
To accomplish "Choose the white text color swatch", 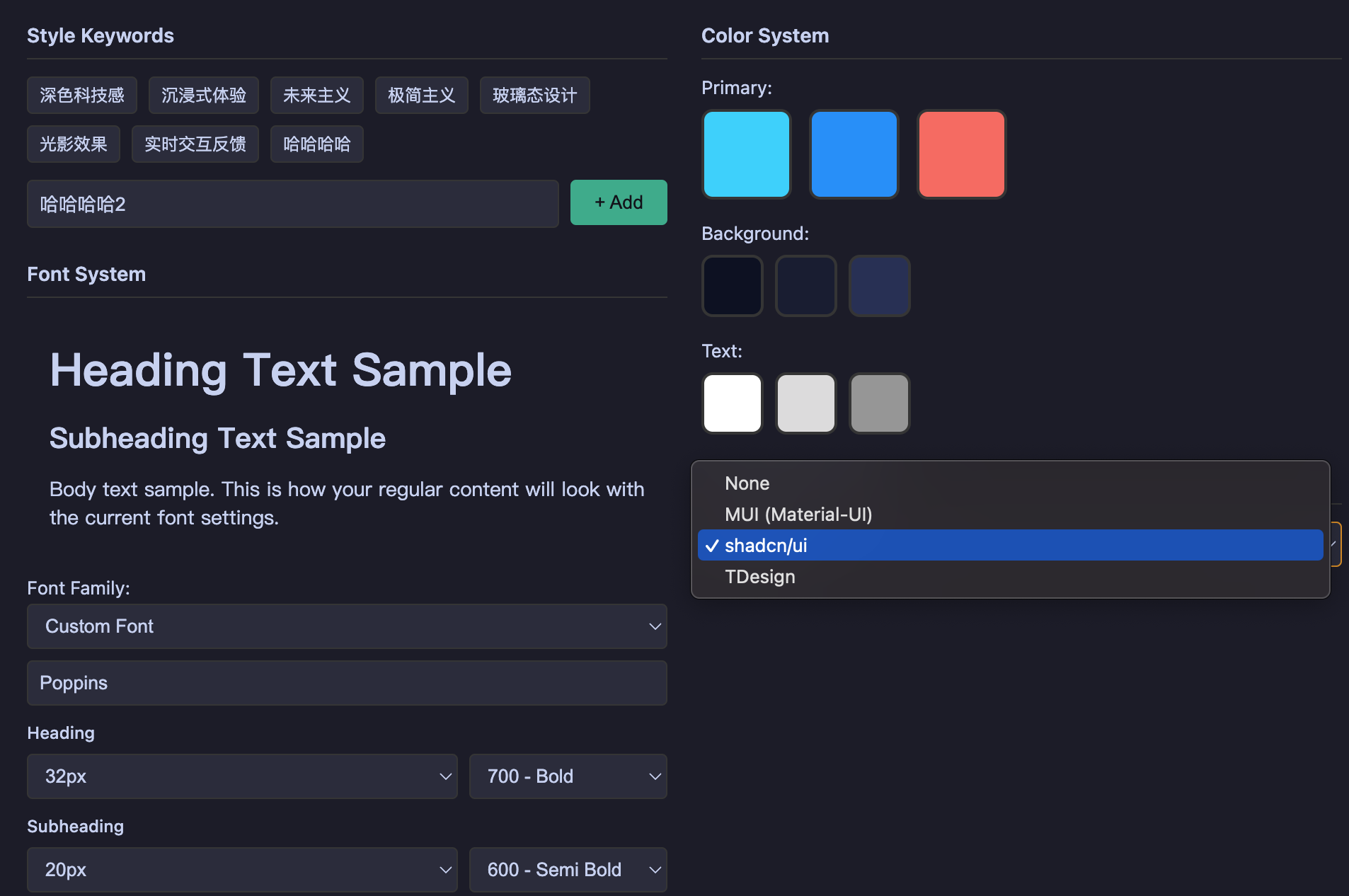I will 732,403.
